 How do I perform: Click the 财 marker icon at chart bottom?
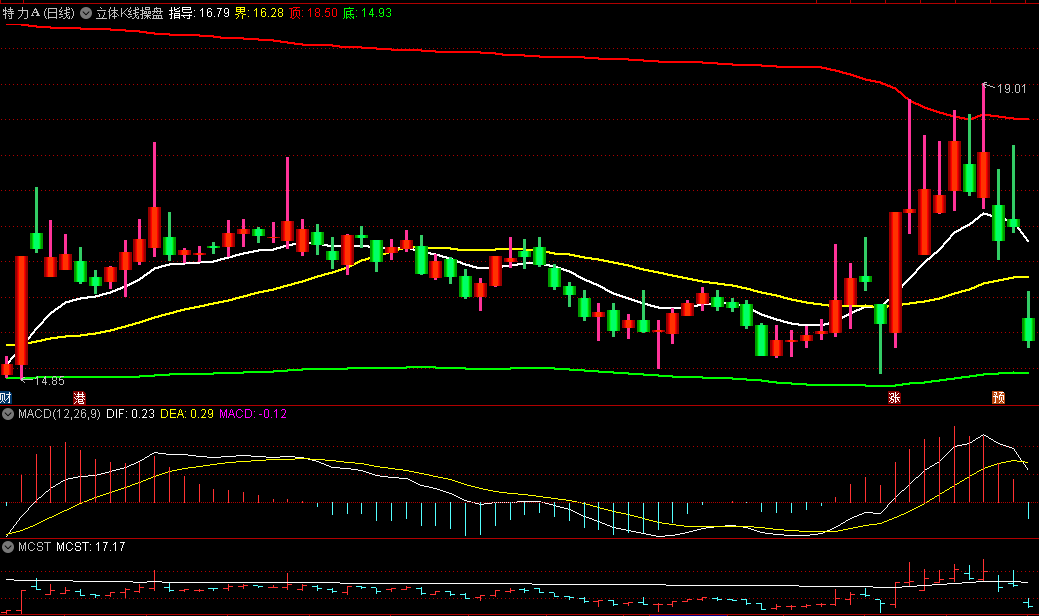pyautogui.click(x=5, y=398)
